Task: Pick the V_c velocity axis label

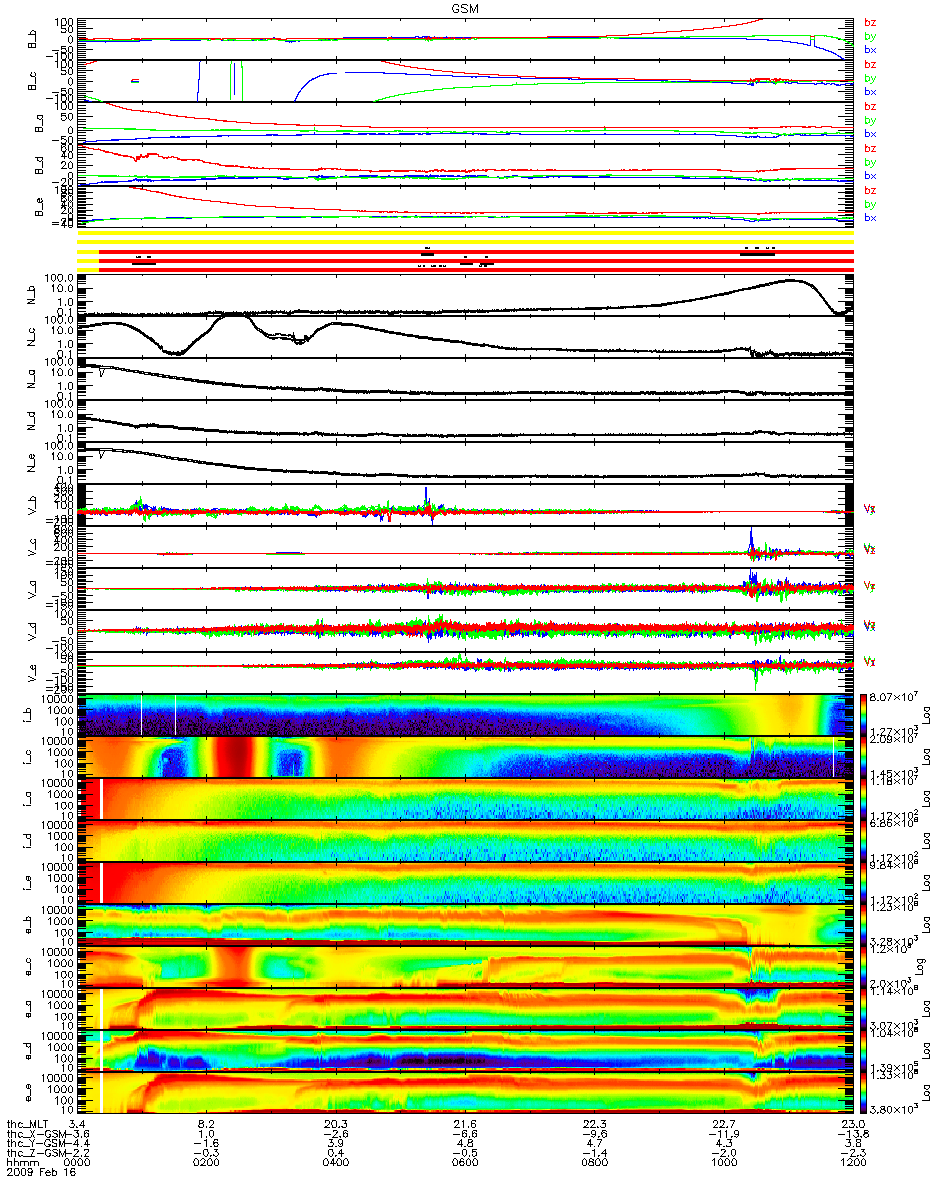Action: [x=30, y=548]
